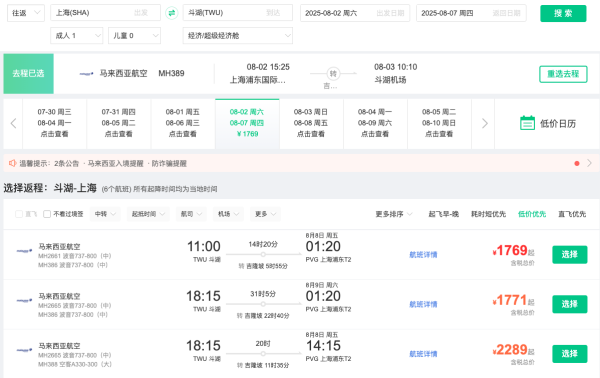Show previous dates with left arrow
The height and width of the screenshot is (378, 600).
(x=13, y=123)
